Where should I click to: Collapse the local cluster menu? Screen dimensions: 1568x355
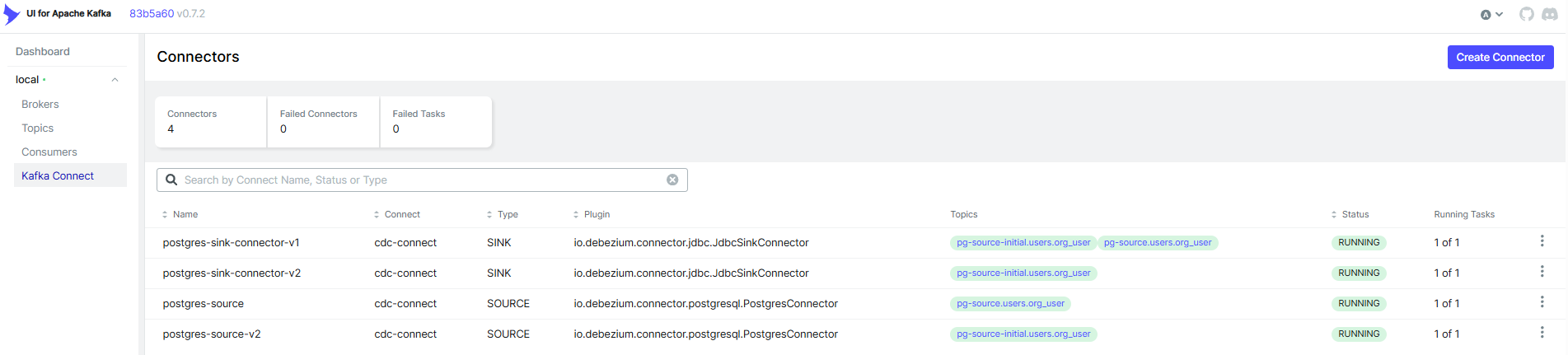tap(115, 80)
